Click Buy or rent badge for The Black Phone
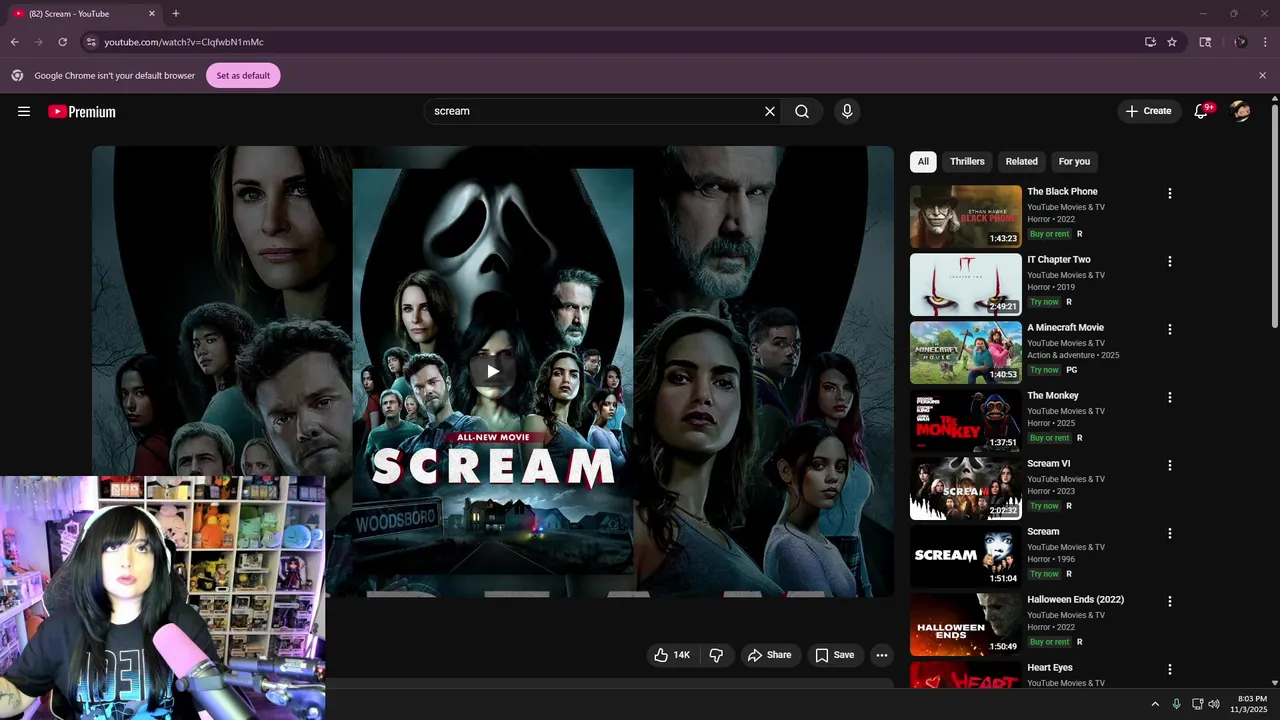 click(x=1050, y=234)
